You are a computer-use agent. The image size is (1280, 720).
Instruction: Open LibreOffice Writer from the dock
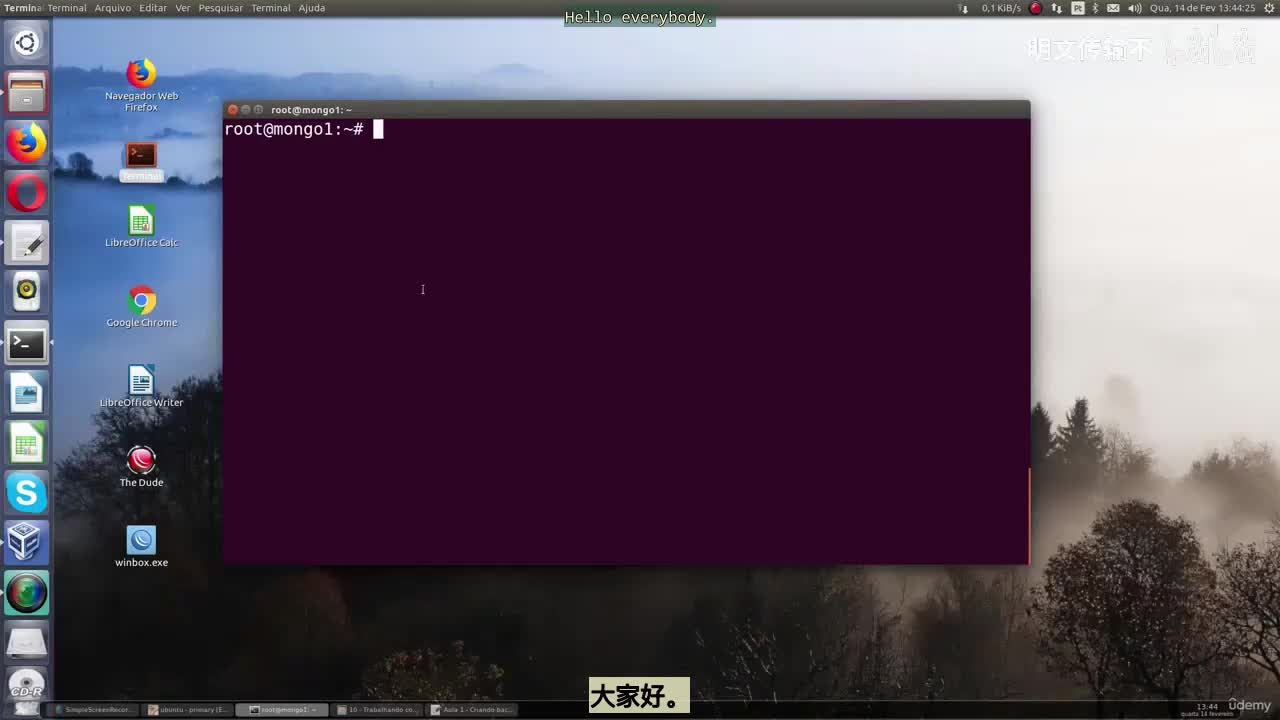click(26, 393)
